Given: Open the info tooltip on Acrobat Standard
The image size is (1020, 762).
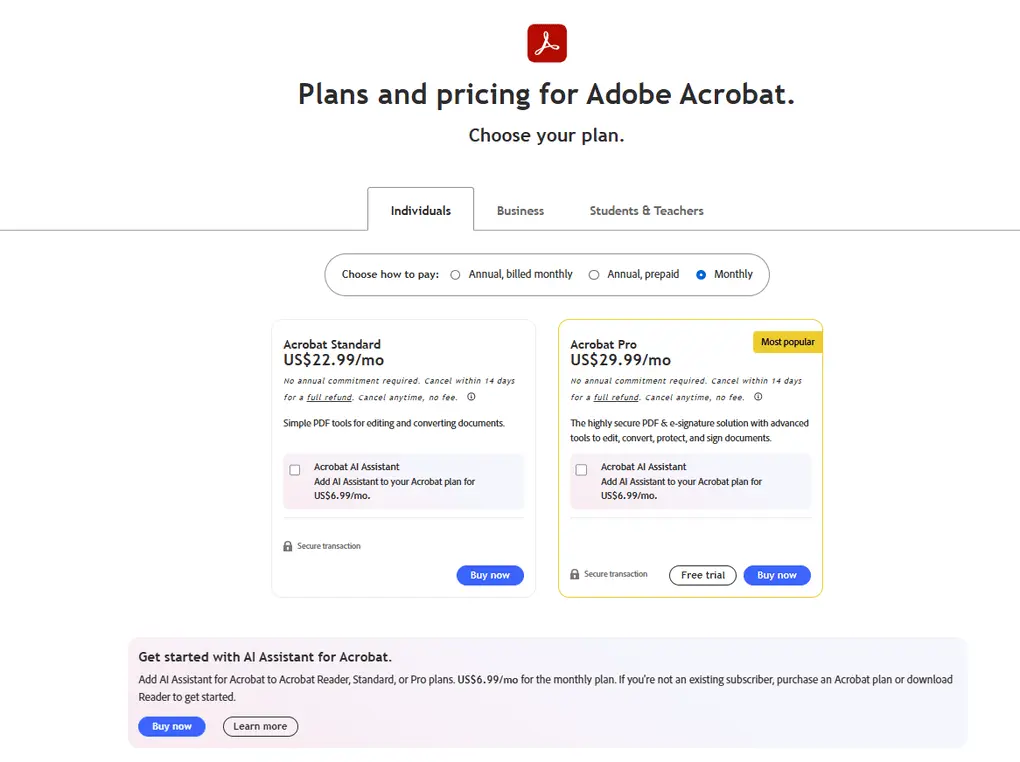Looking at the screenshot, I should [471, 396].
